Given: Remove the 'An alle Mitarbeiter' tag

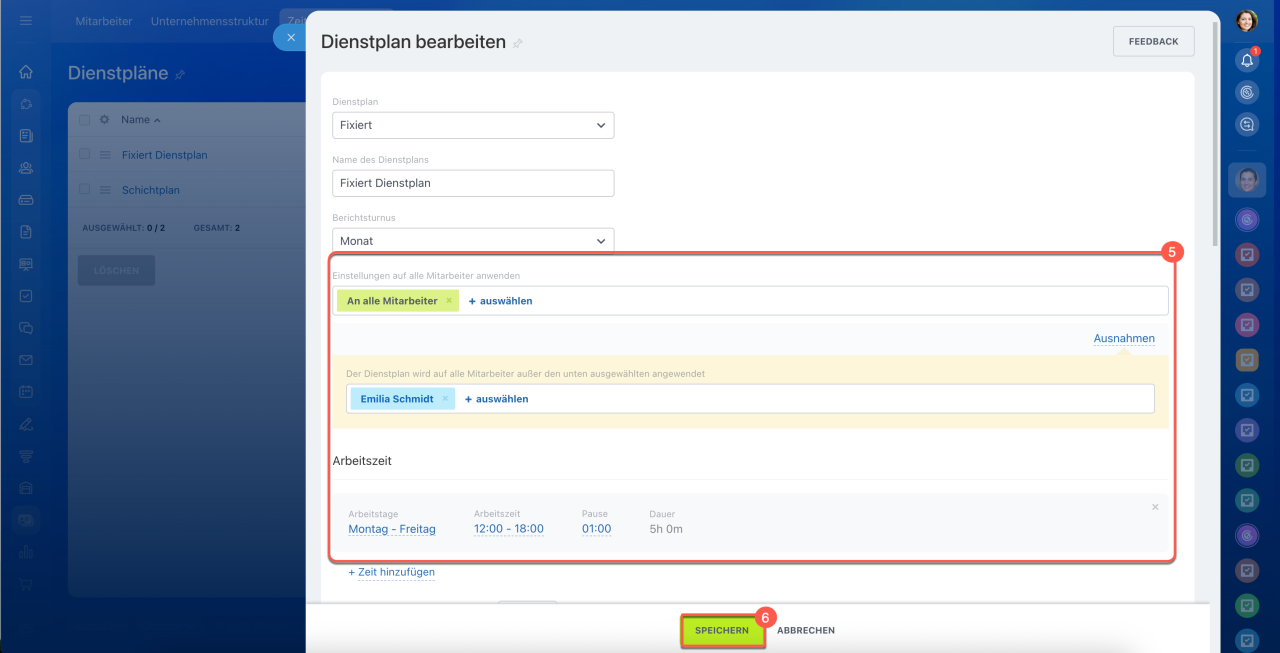Looking at the screenshot, I should click(x=449, y=301).
